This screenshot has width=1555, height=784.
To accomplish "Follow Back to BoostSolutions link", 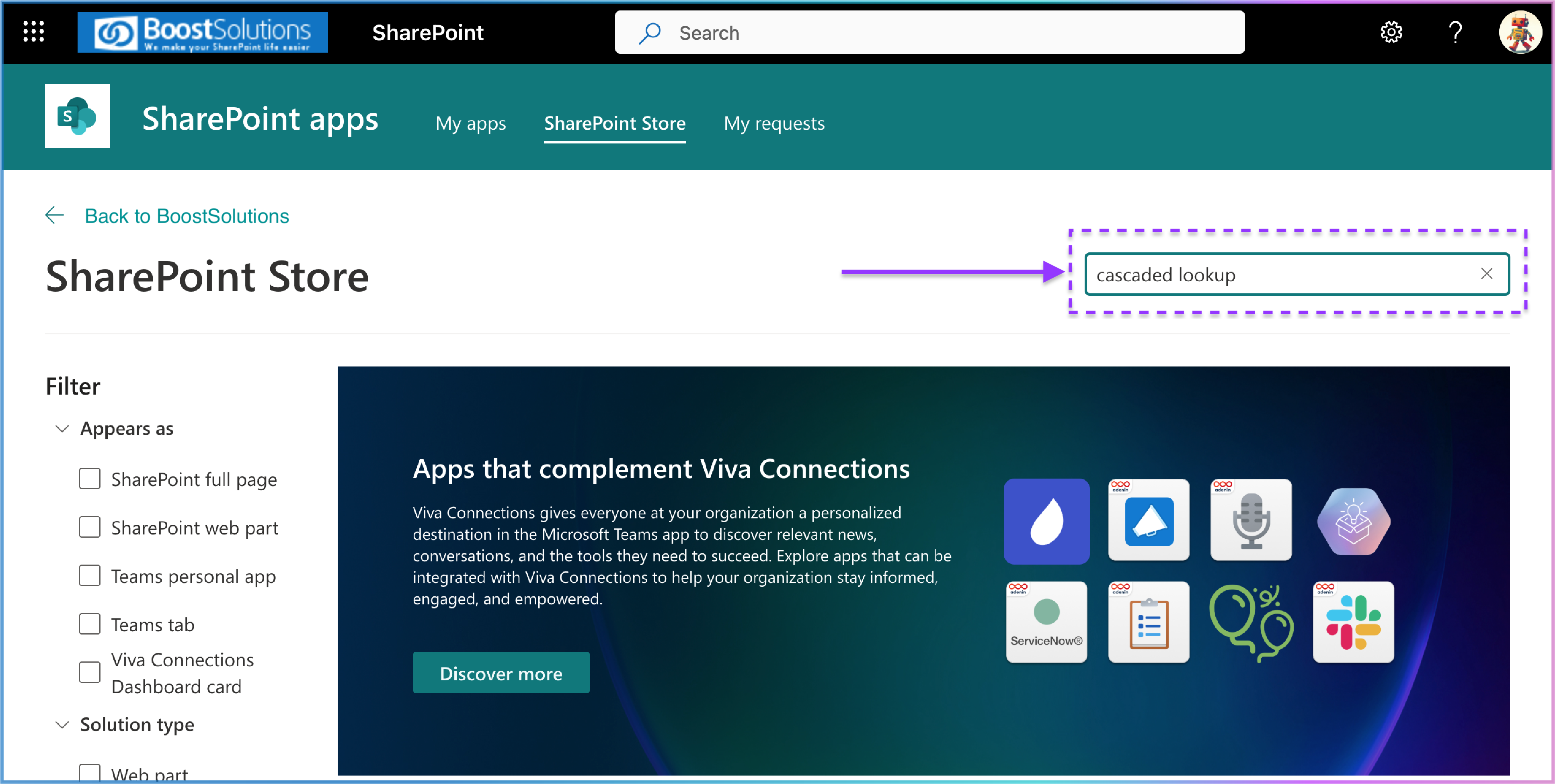I will pos(187,216).
